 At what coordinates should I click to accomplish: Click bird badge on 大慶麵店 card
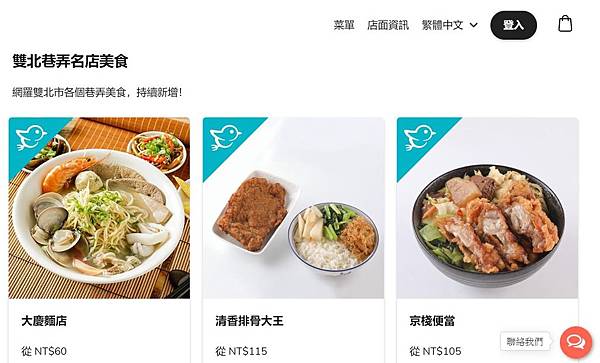(31, 137)
